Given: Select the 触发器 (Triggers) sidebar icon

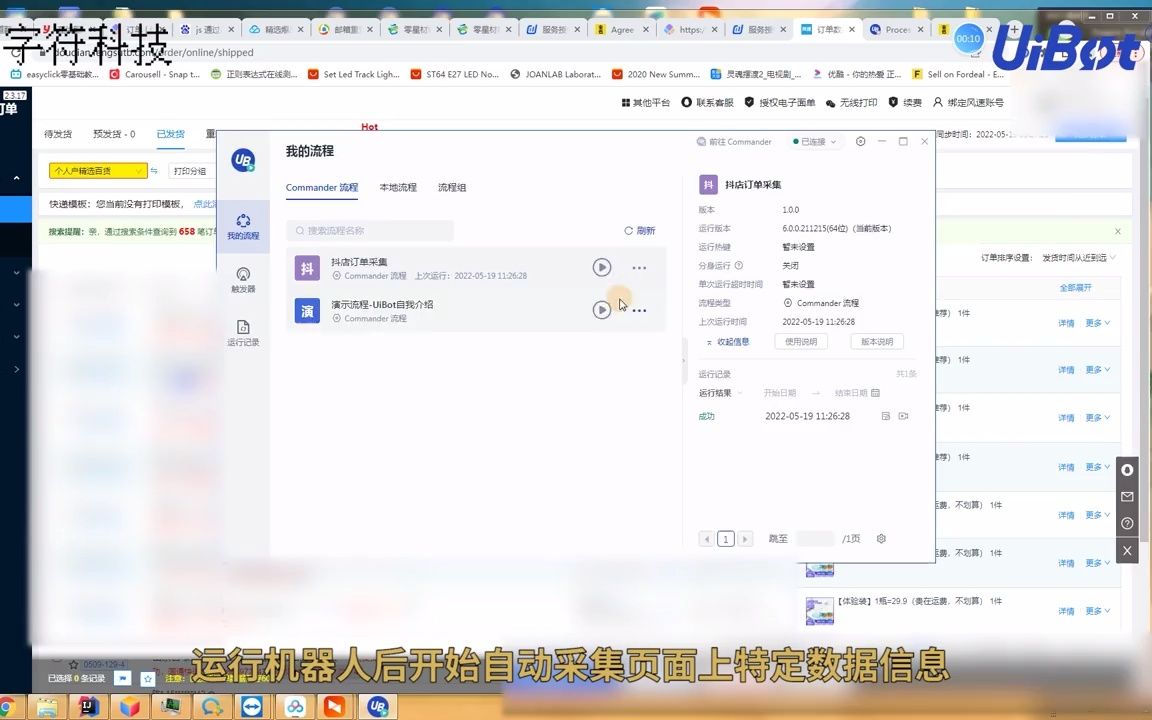Looking at the screenshot, I should 243,279.
